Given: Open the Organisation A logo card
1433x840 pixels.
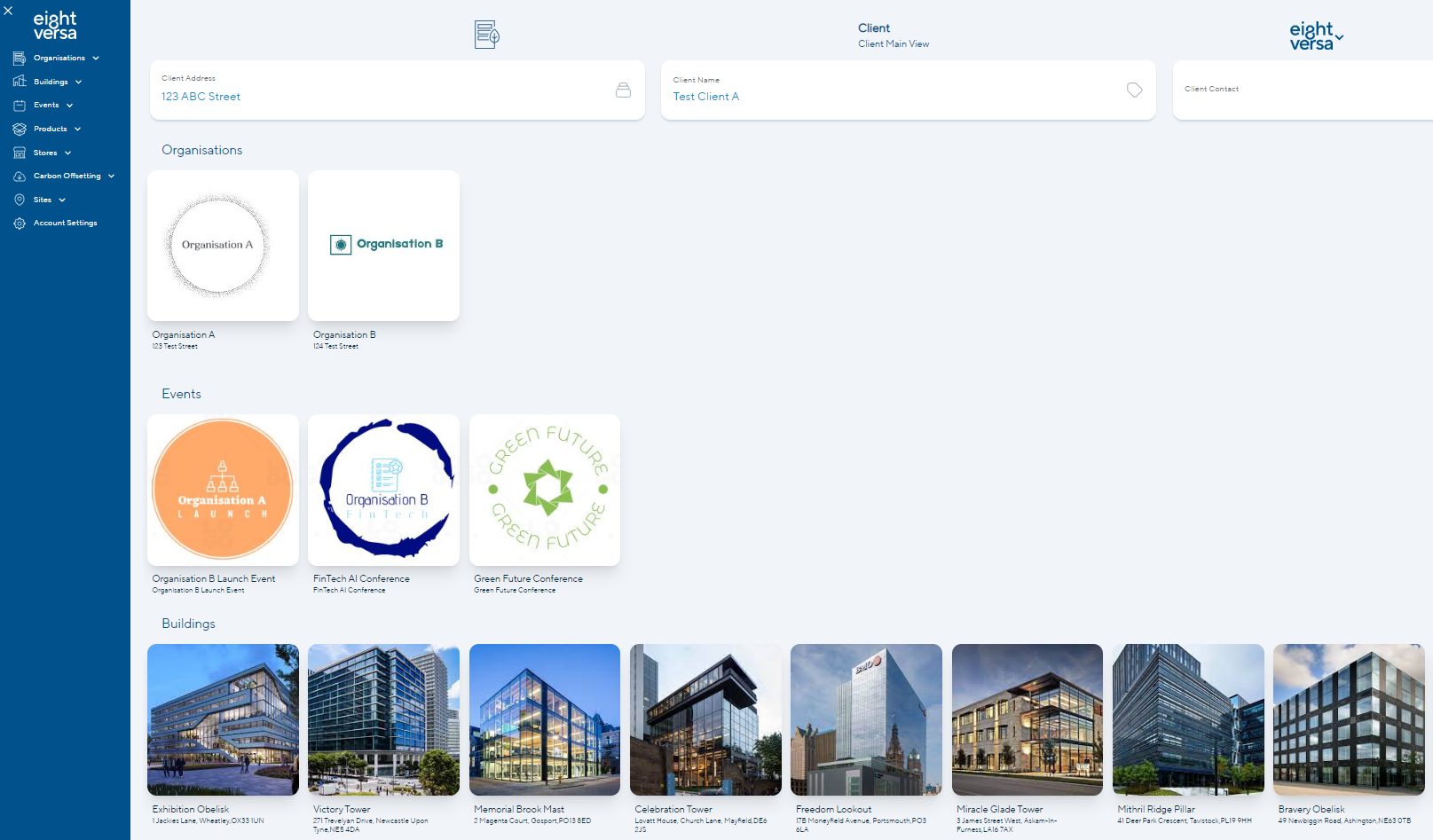Looking at the screenshot, I should (223, 246).
